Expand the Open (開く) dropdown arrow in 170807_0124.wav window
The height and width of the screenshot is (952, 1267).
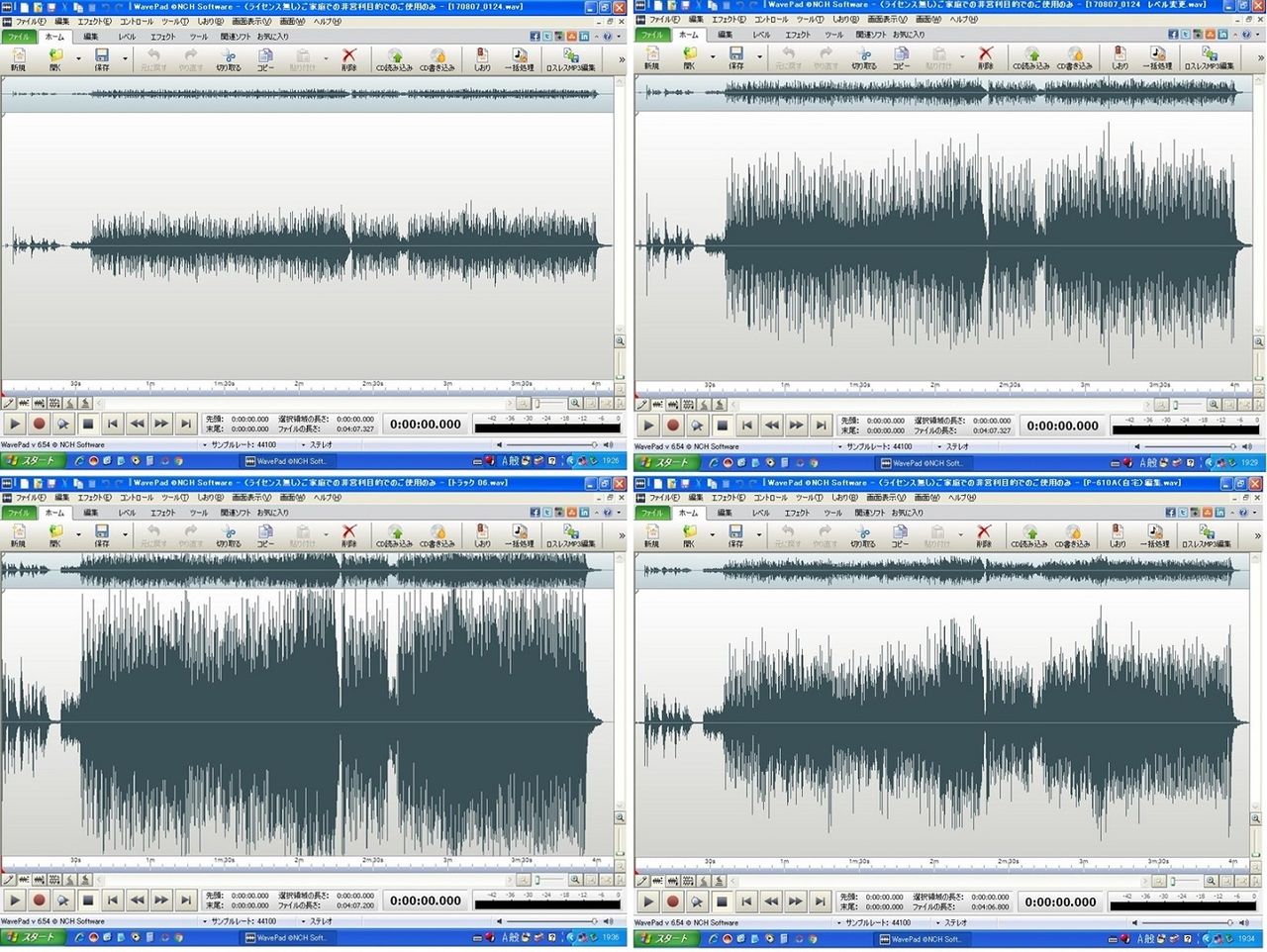click(x=78, y=58)
